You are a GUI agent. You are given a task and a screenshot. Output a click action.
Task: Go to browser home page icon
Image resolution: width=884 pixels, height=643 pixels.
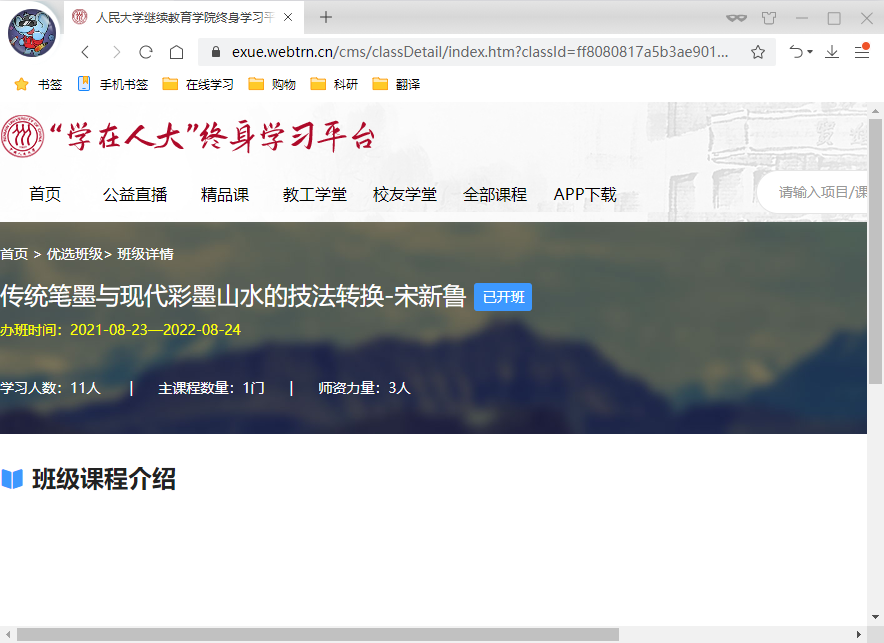[x=176, y=52]
